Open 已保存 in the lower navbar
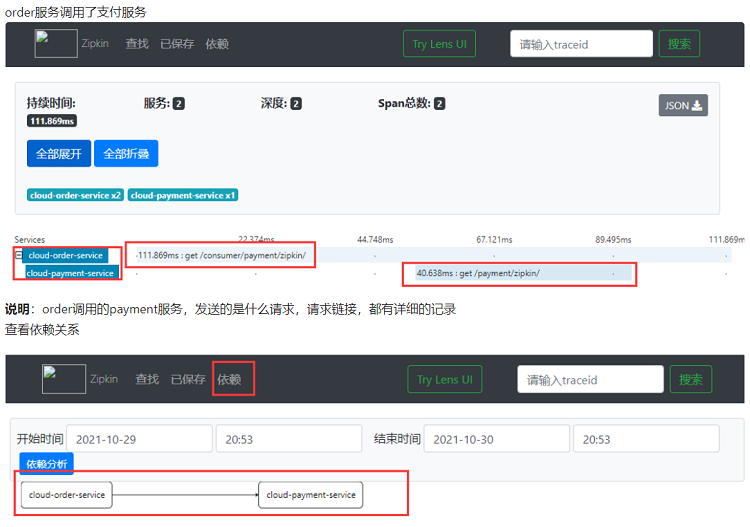This screenshot has height=527, width=750. tap(188, 379)
